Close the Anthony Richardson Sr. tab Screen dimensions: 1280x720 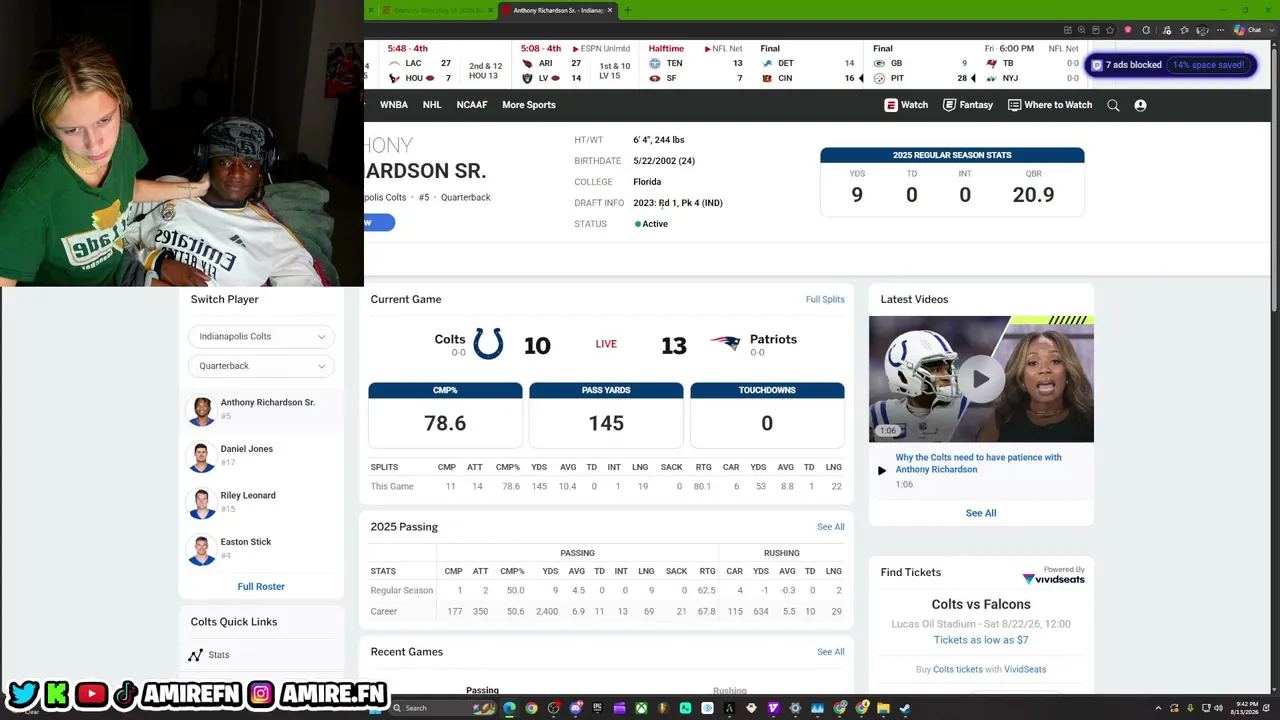tap(611, 10)
